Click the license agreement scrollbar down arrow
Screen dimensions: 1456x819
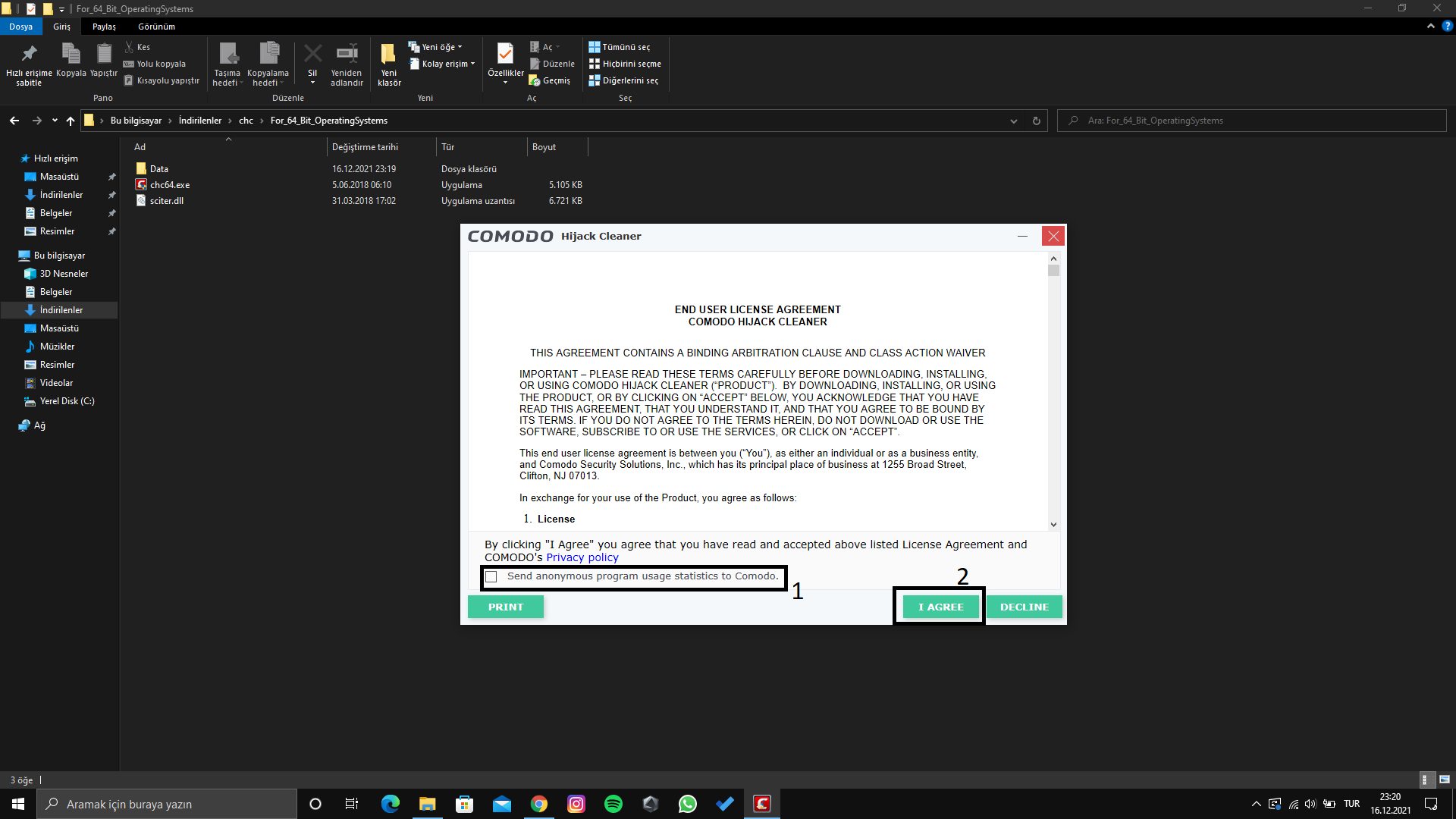pyautogui.click(x=1053, y=524)
